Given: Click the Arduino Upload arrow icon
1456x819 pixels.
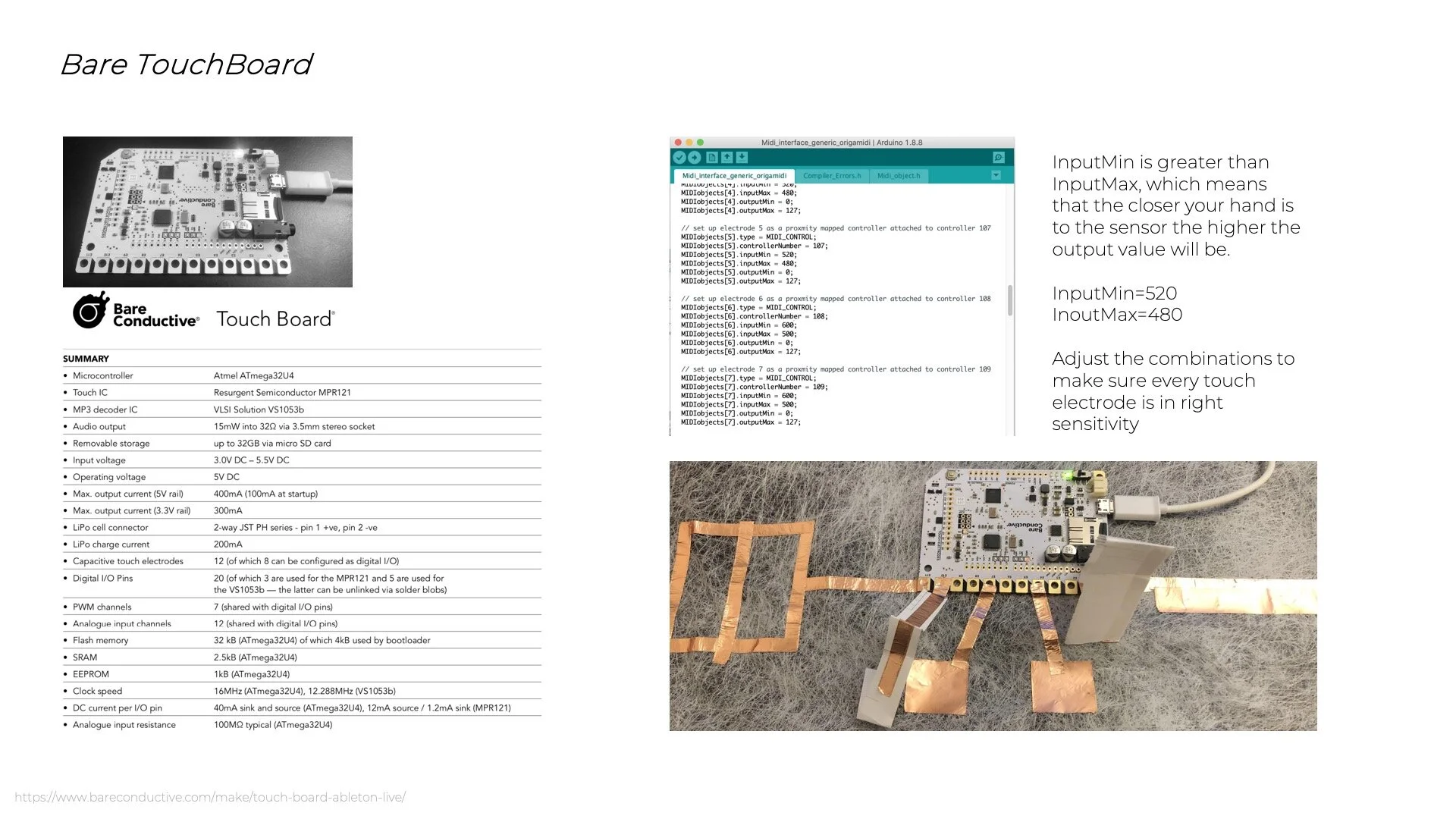Looking at the screenshot, I should 694,158.
